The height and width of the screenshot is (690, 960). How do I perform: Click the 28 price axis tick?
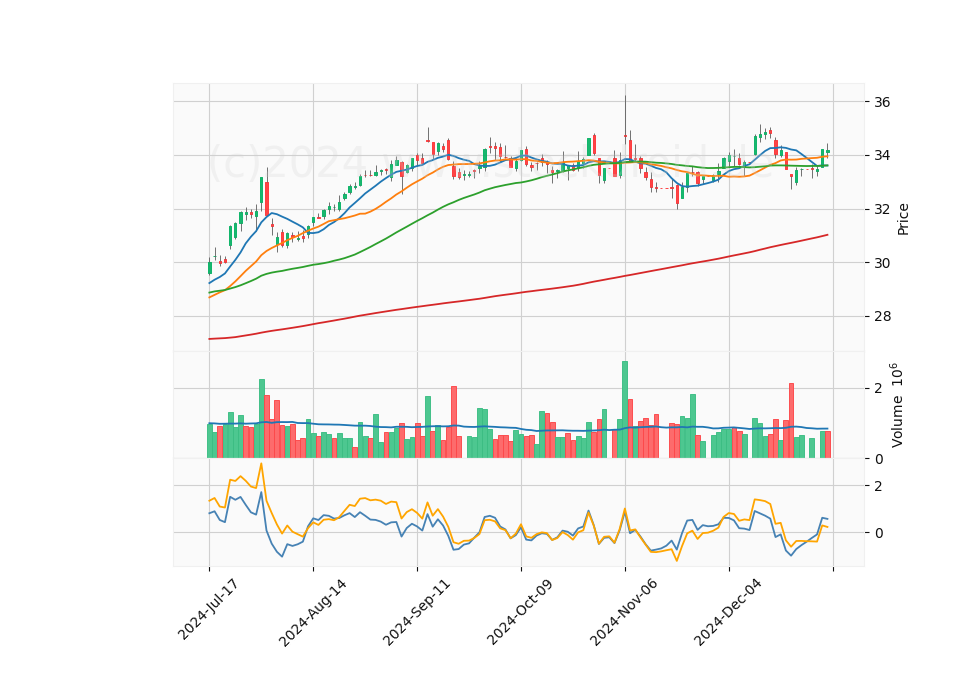coord(882,317)
